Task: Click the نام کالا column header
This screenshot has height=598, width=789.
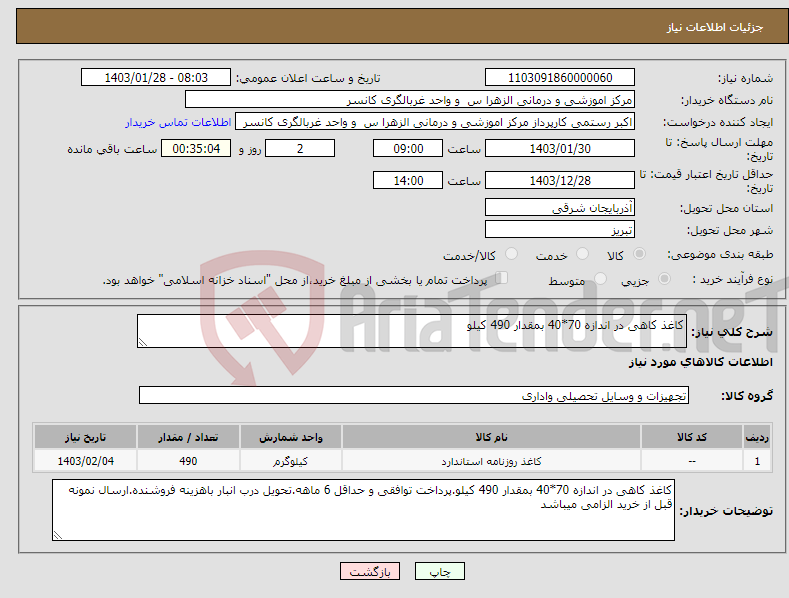Action: [x=492, y=437]
